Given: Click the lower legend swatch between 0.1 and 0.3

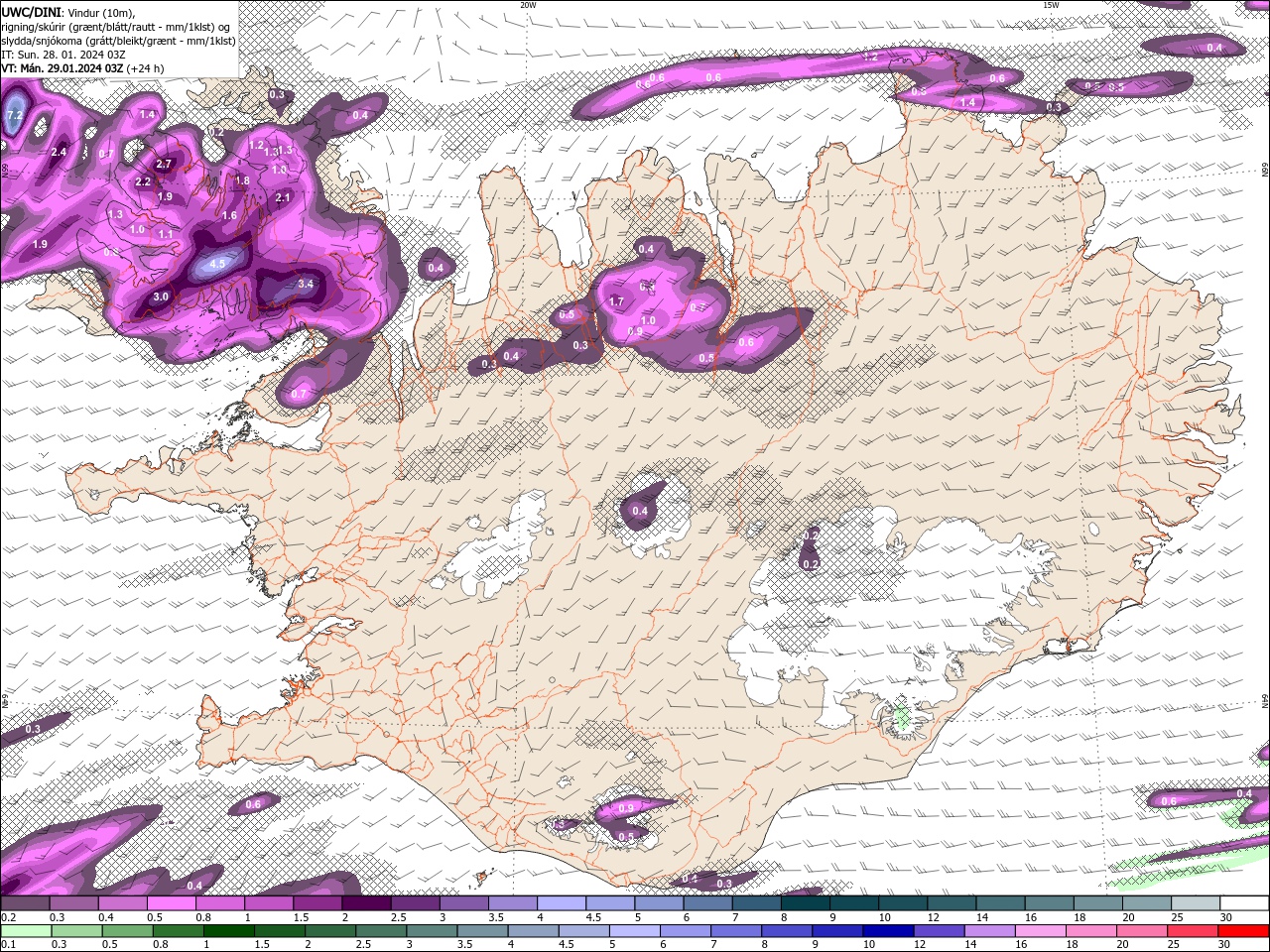Looking at the screenshot, I should click(26, 931).
